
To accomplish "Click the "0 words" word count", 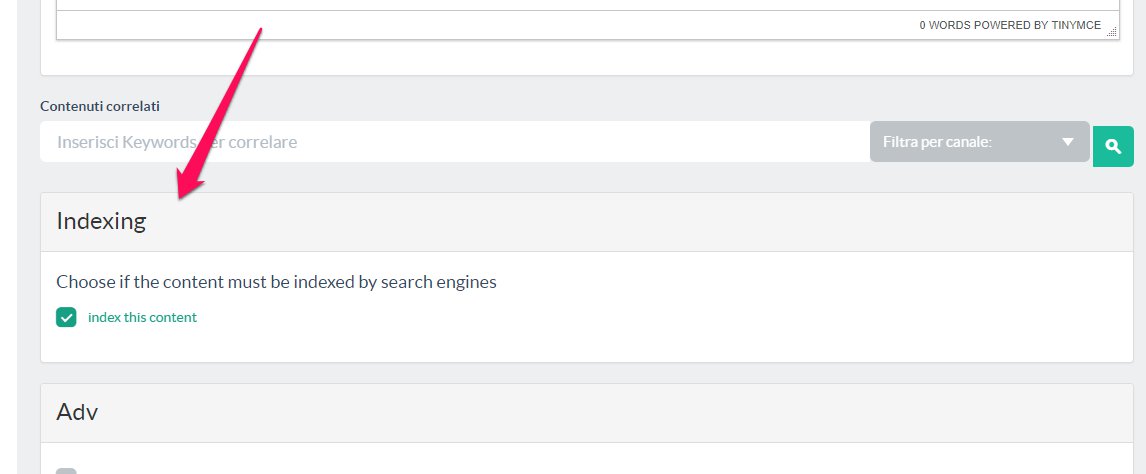I will pos(942,25).
